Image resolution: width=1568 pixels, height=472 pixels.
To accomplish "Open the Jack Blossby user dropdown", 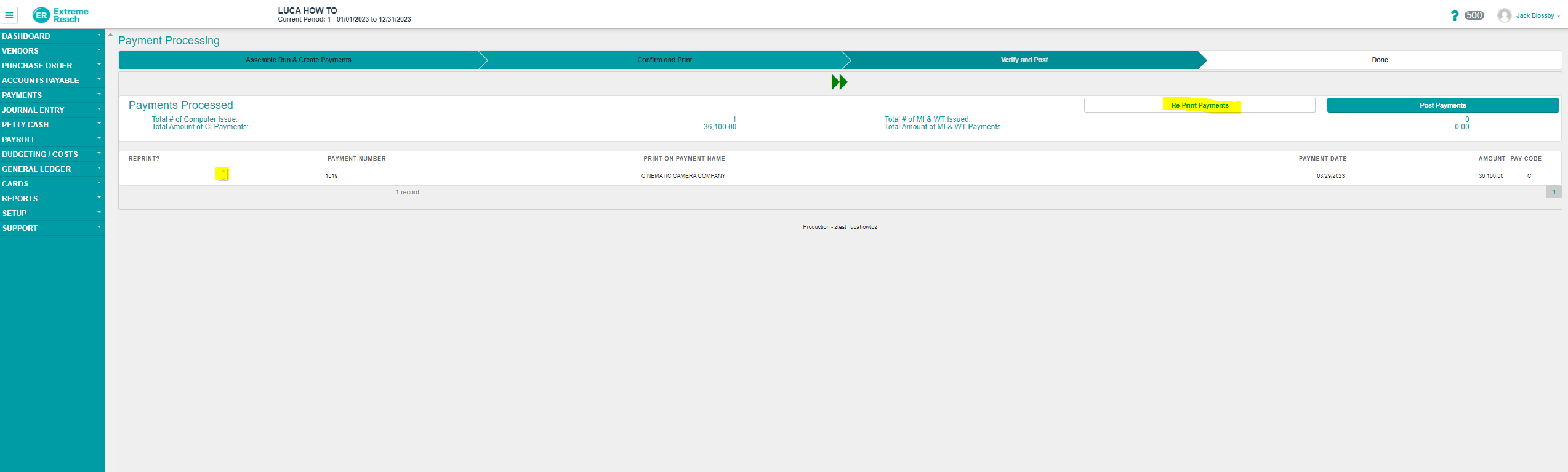I will click(1537, 16).
